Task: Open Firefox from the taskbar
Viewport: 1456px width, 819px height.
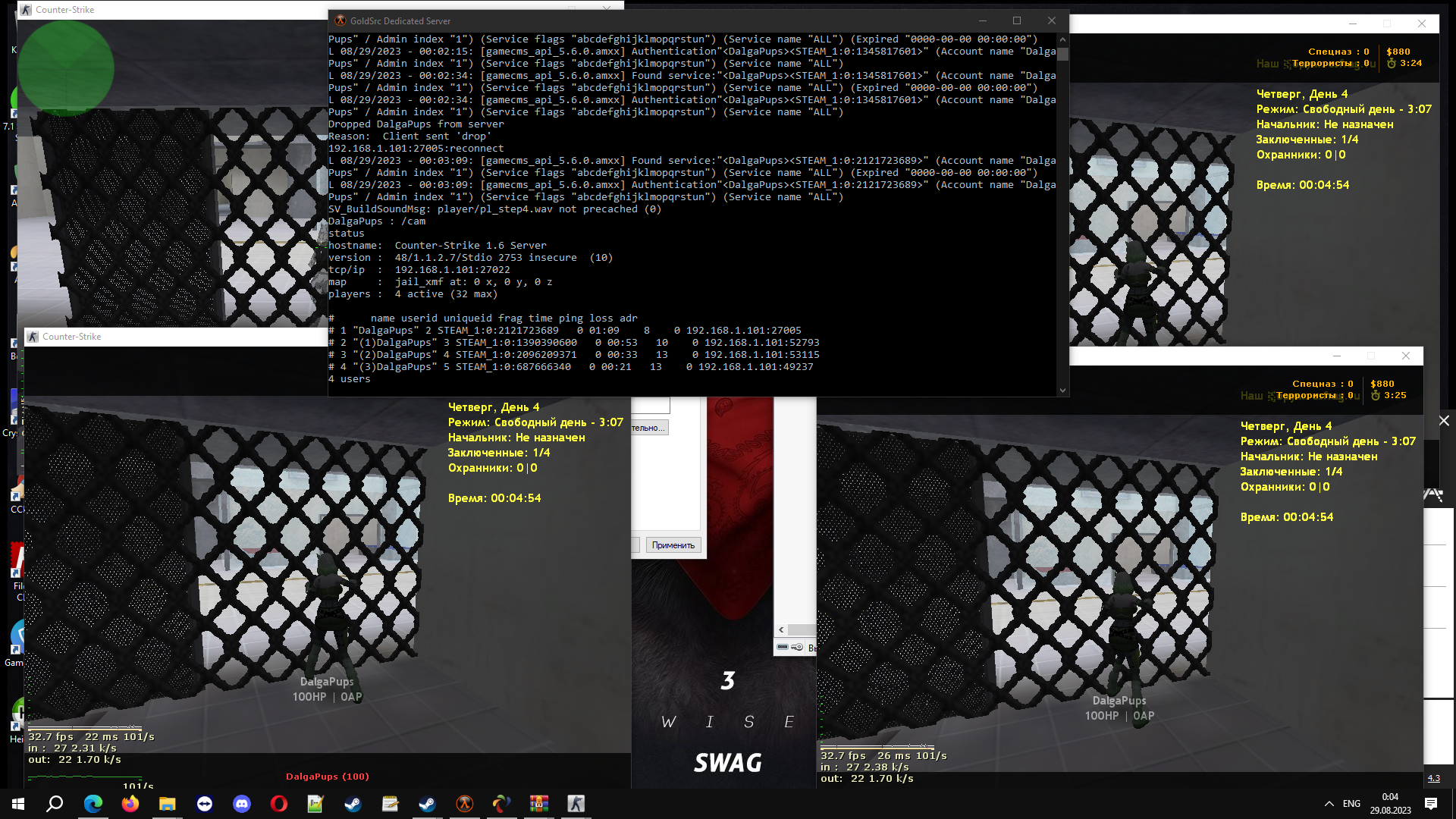Action: coord(130,804)
